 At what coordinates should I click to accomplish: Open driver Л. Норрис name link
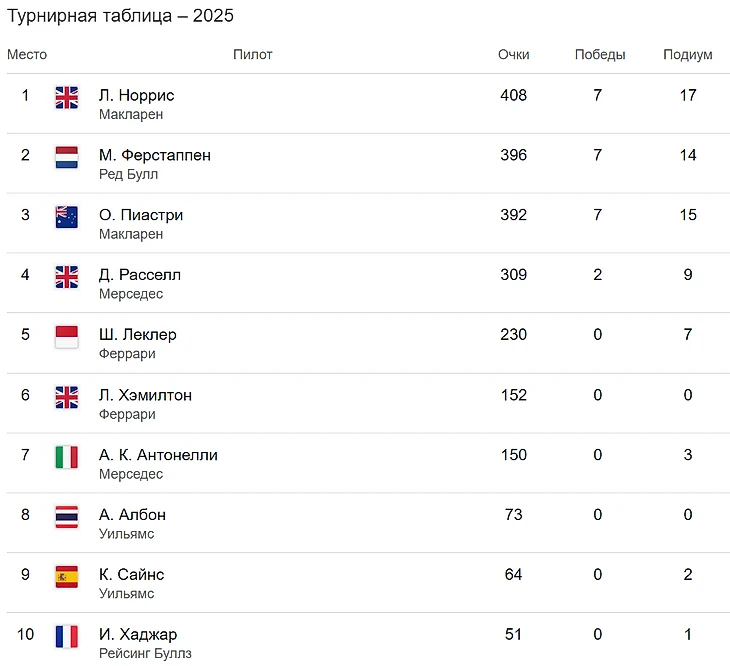136,96
